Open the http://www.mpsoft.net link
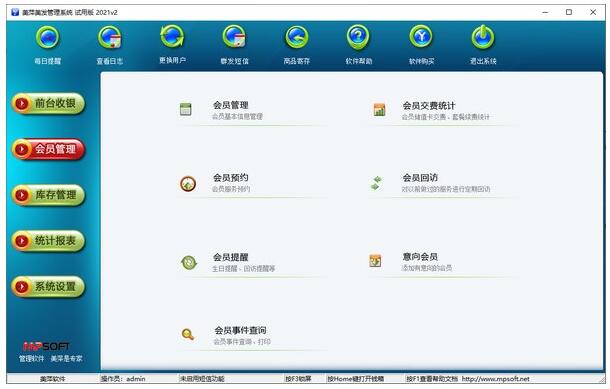Viewport: 610px width, 389px height. [496, 378]
